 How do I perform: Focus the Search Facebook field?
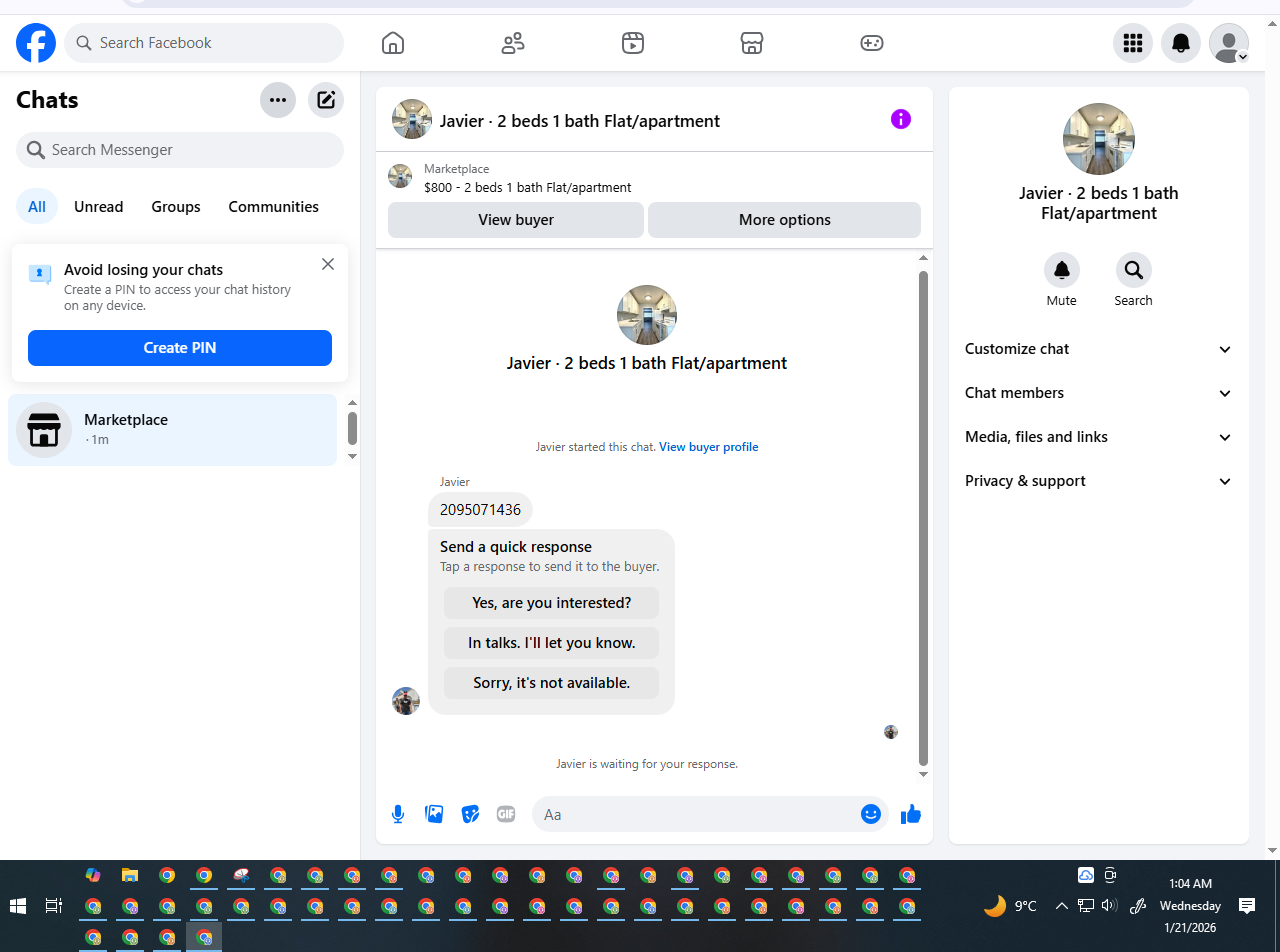click(204, 43)
